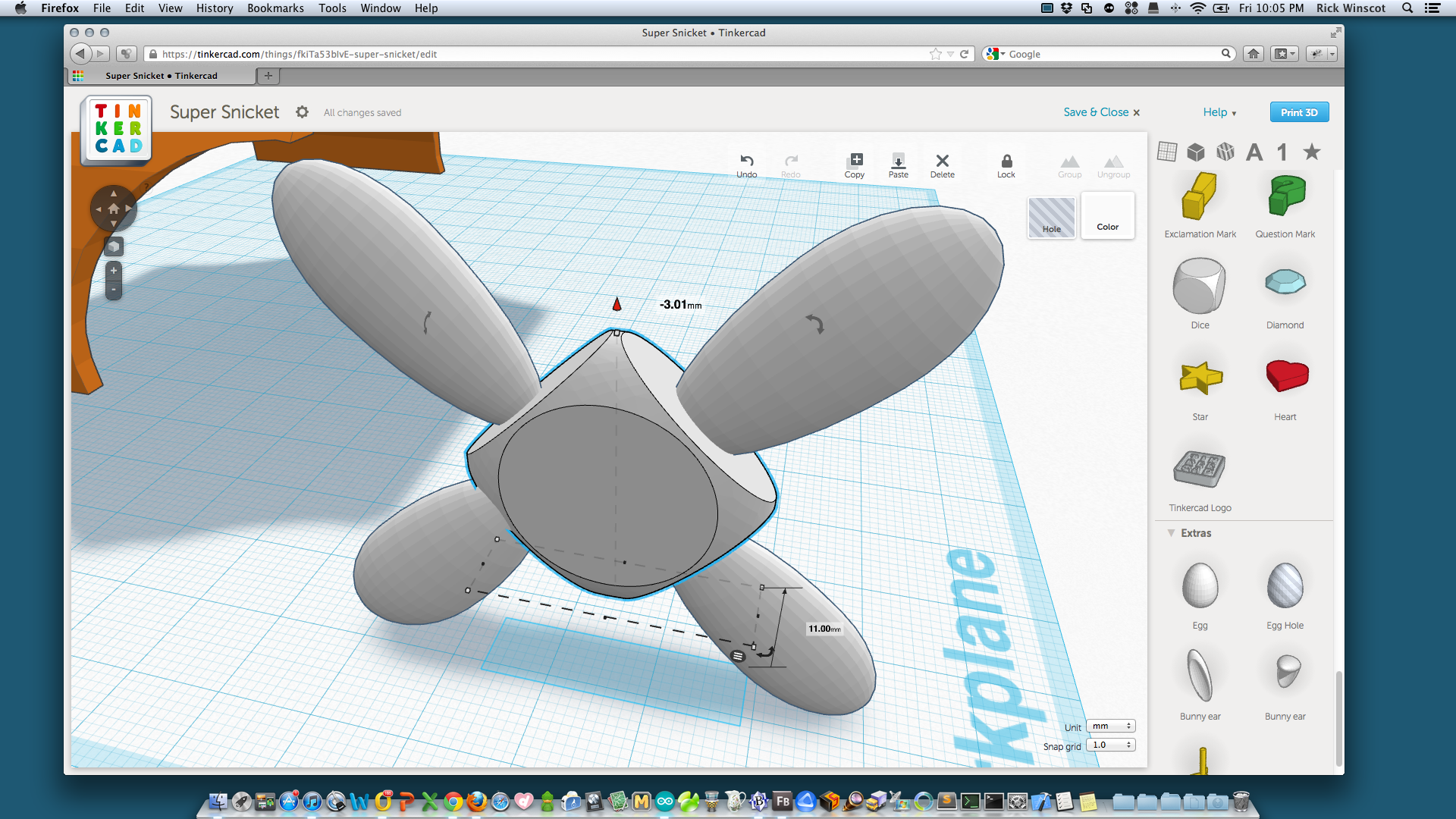Screen dimensions: 1456x819
Task: Open the symbols star category icon
Action: click(1312, 152)
